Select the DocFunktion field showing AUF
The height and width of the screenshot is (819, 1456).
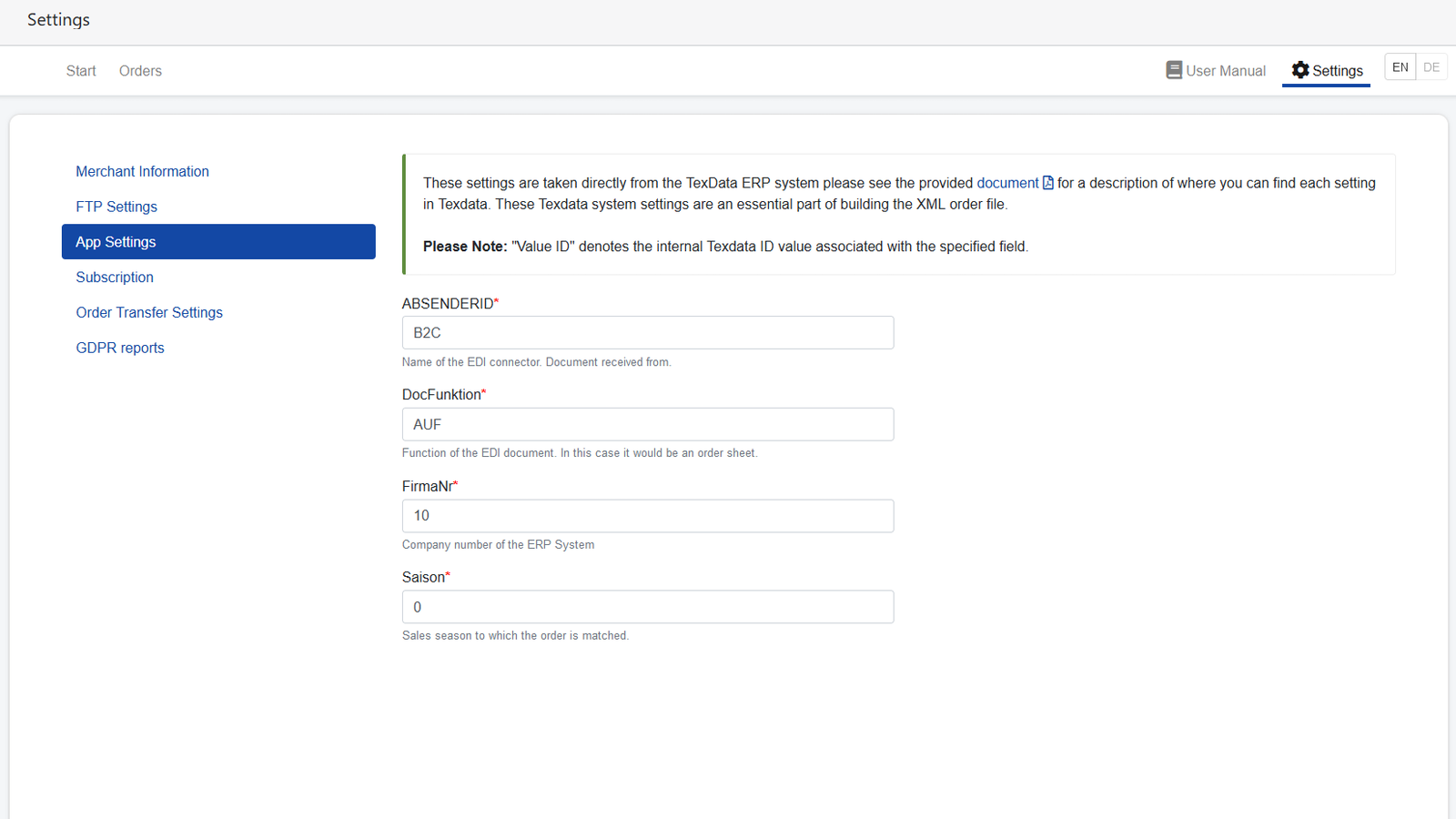(x=647, y=424)
